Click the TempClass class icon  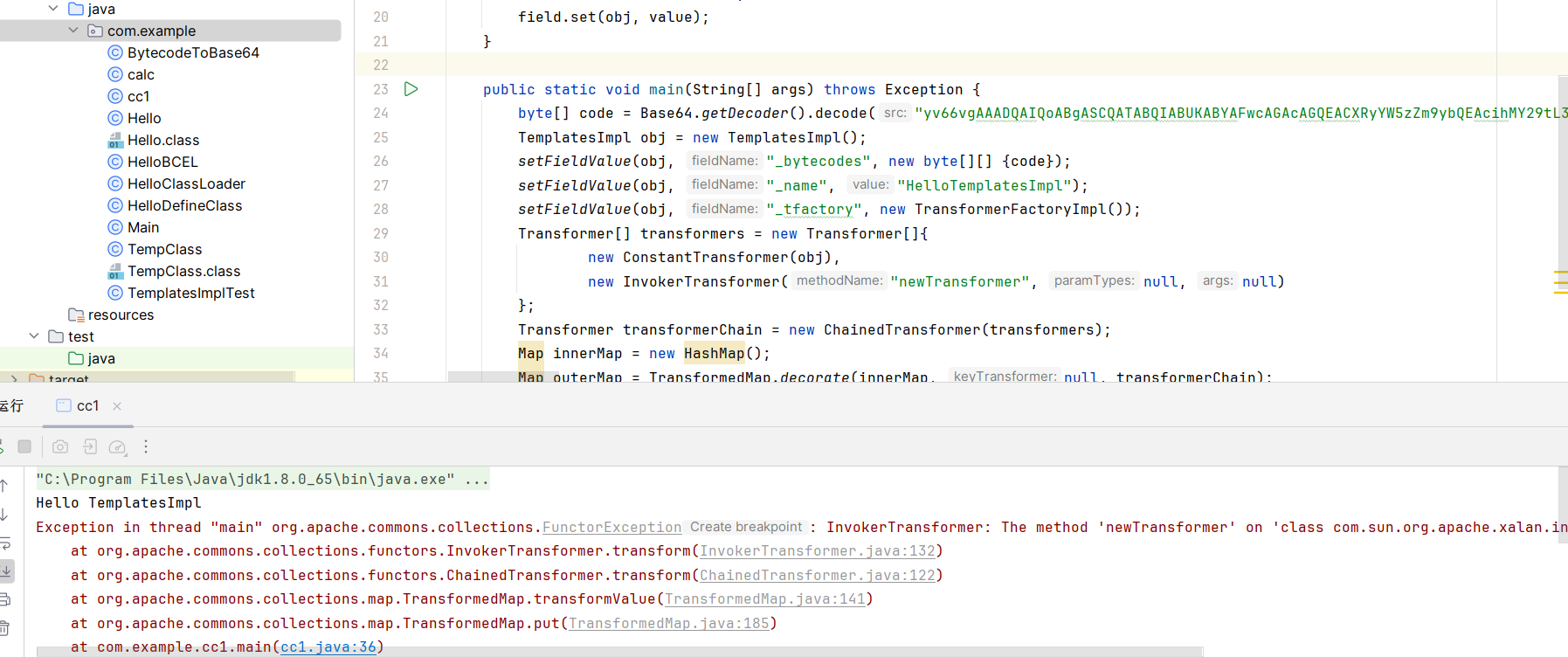(x=115, y=249)
